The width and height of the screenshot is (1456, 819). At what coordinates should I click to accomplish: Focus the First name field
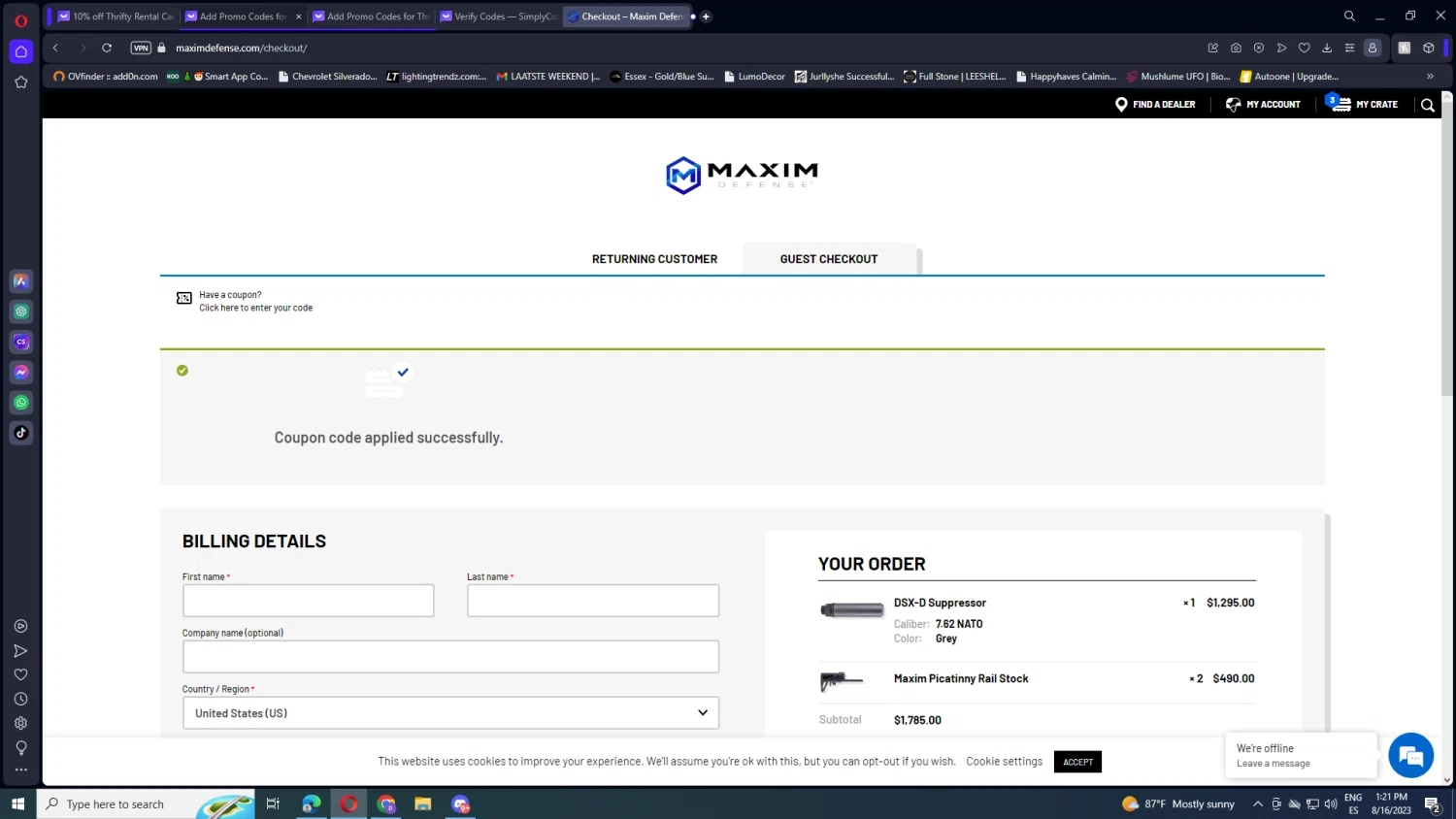[x=308, y=601]
